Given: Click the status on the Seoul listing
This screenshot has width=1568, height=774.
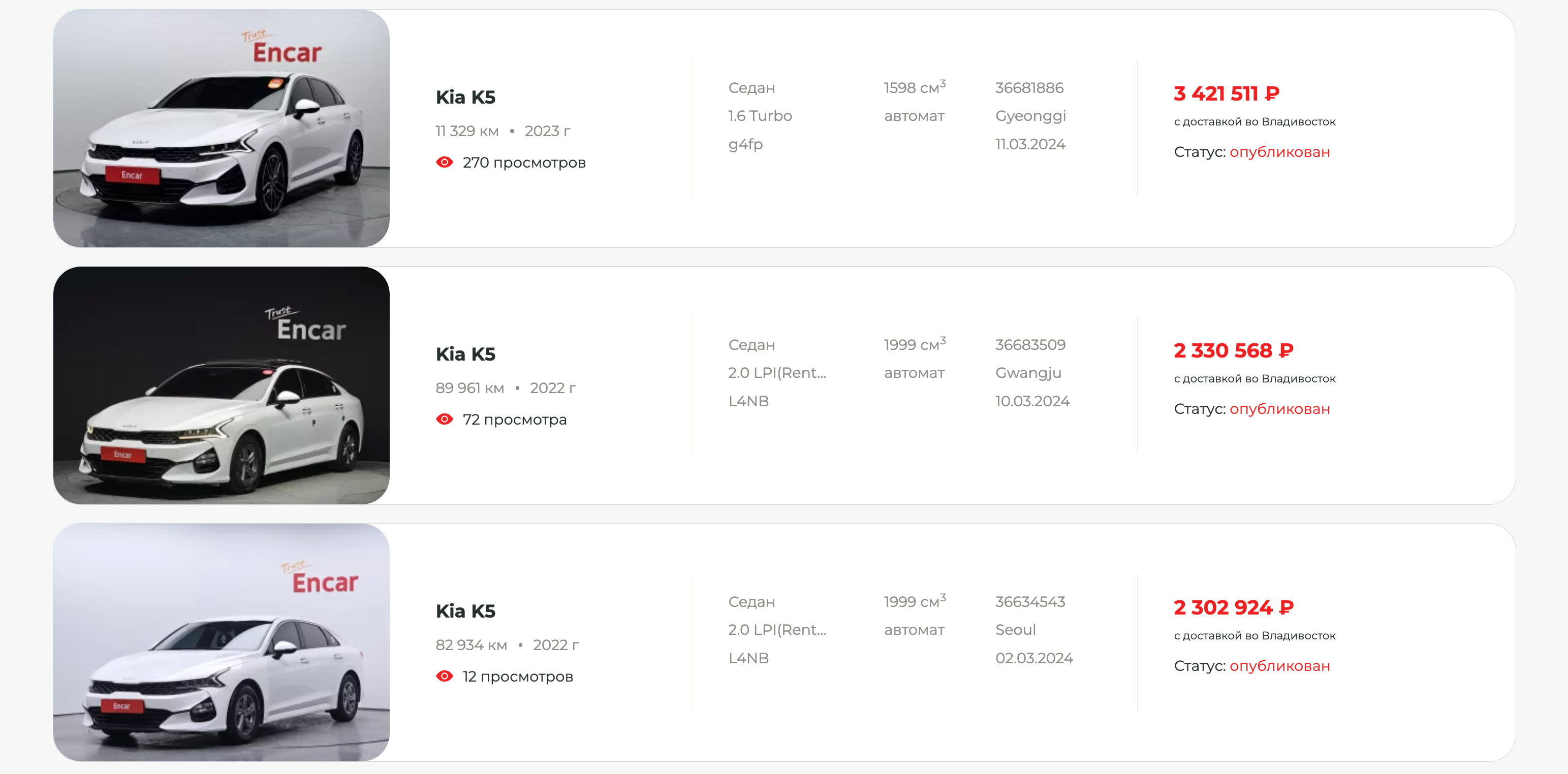Looking at the screenshot, I should click(x=1279, y=666).
